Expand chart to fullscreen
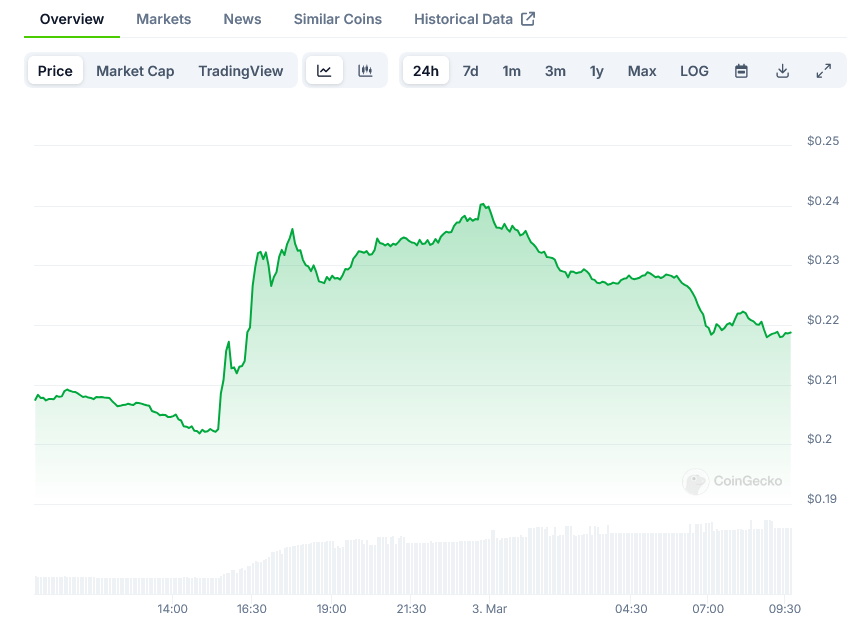 pos(823,71)
